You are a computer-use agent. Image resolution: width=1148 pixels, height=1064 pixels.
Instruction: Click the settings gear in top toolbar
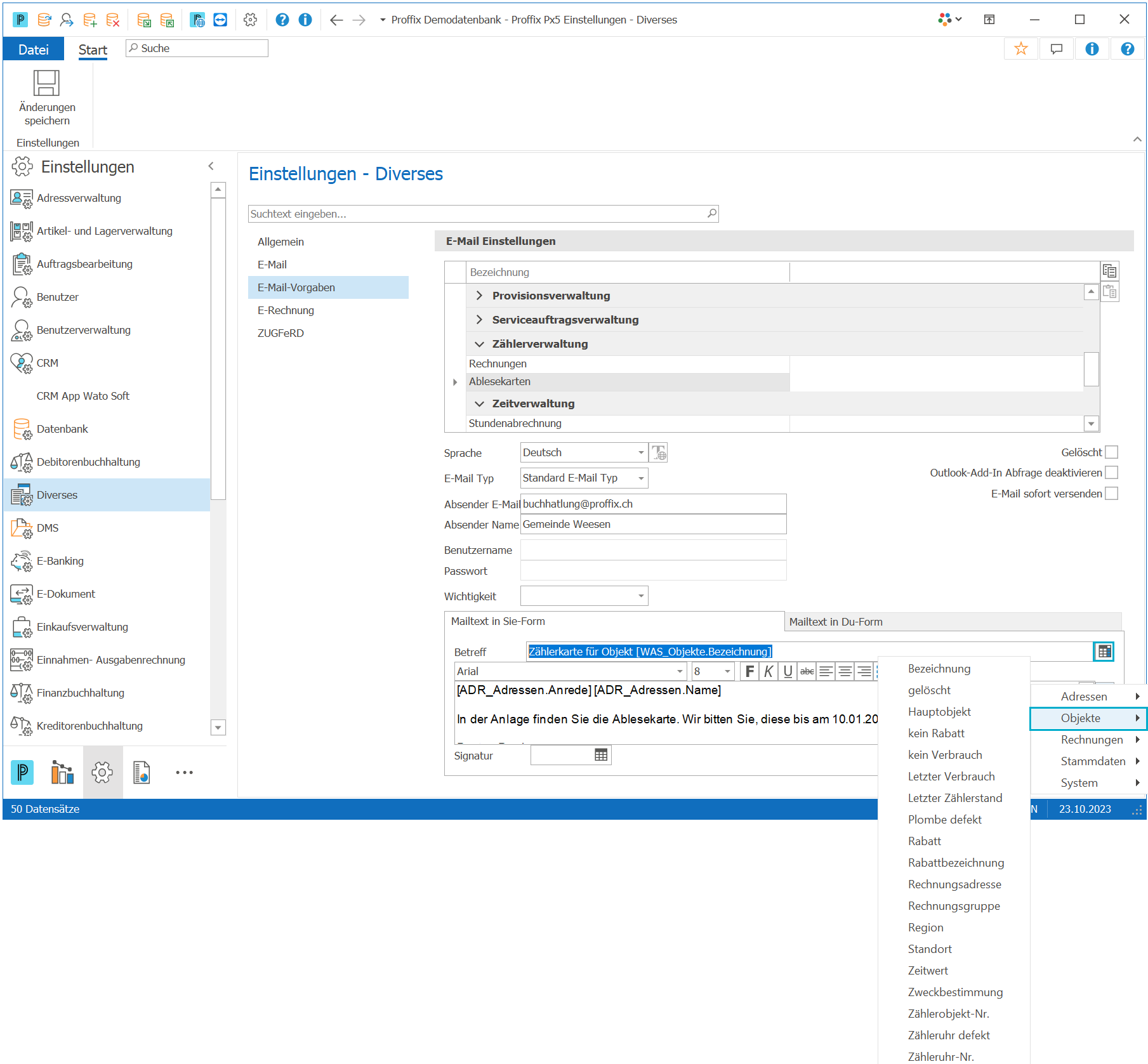pos(250,20)
